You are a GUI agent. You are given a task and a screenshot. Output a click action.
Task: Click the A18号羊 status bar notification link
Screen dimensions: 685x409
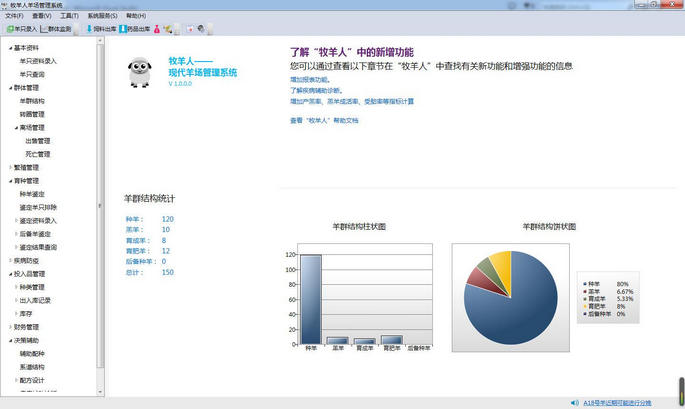click(x=617, y=403)
